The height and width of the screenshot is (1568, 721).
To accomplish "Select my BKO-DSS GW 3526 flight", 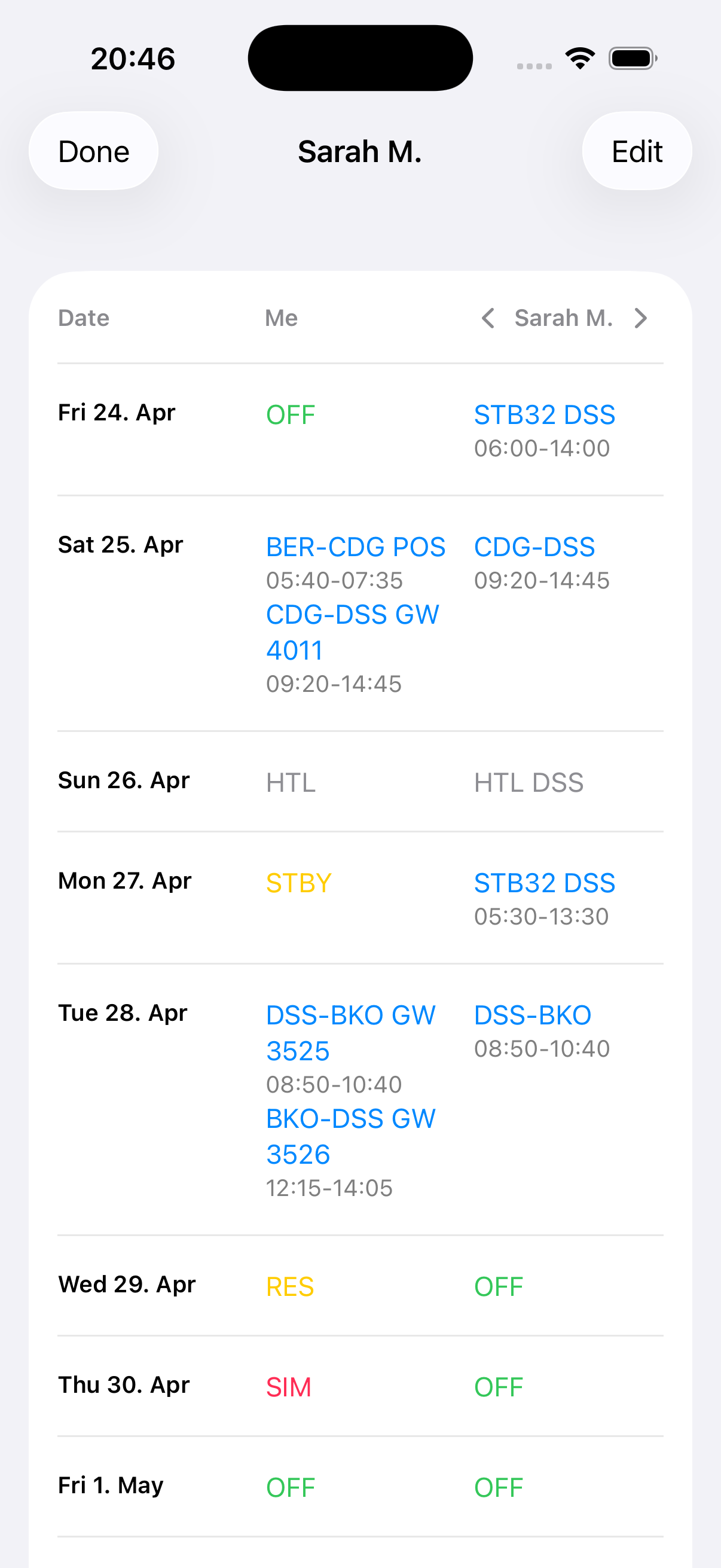I will point(350,1136).
